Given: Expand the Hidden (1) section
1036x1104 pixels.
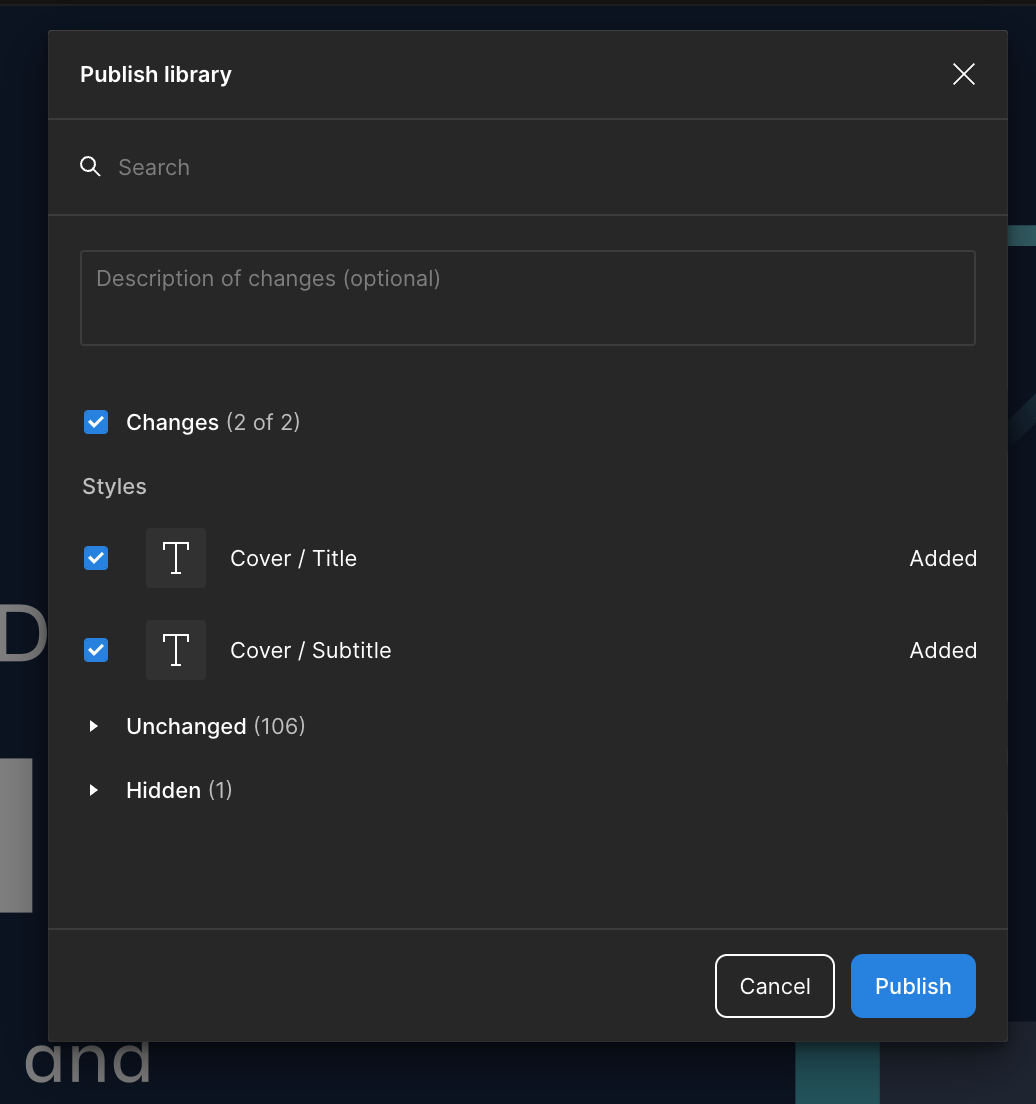Looking at the screenshot, I should [94, 790].
